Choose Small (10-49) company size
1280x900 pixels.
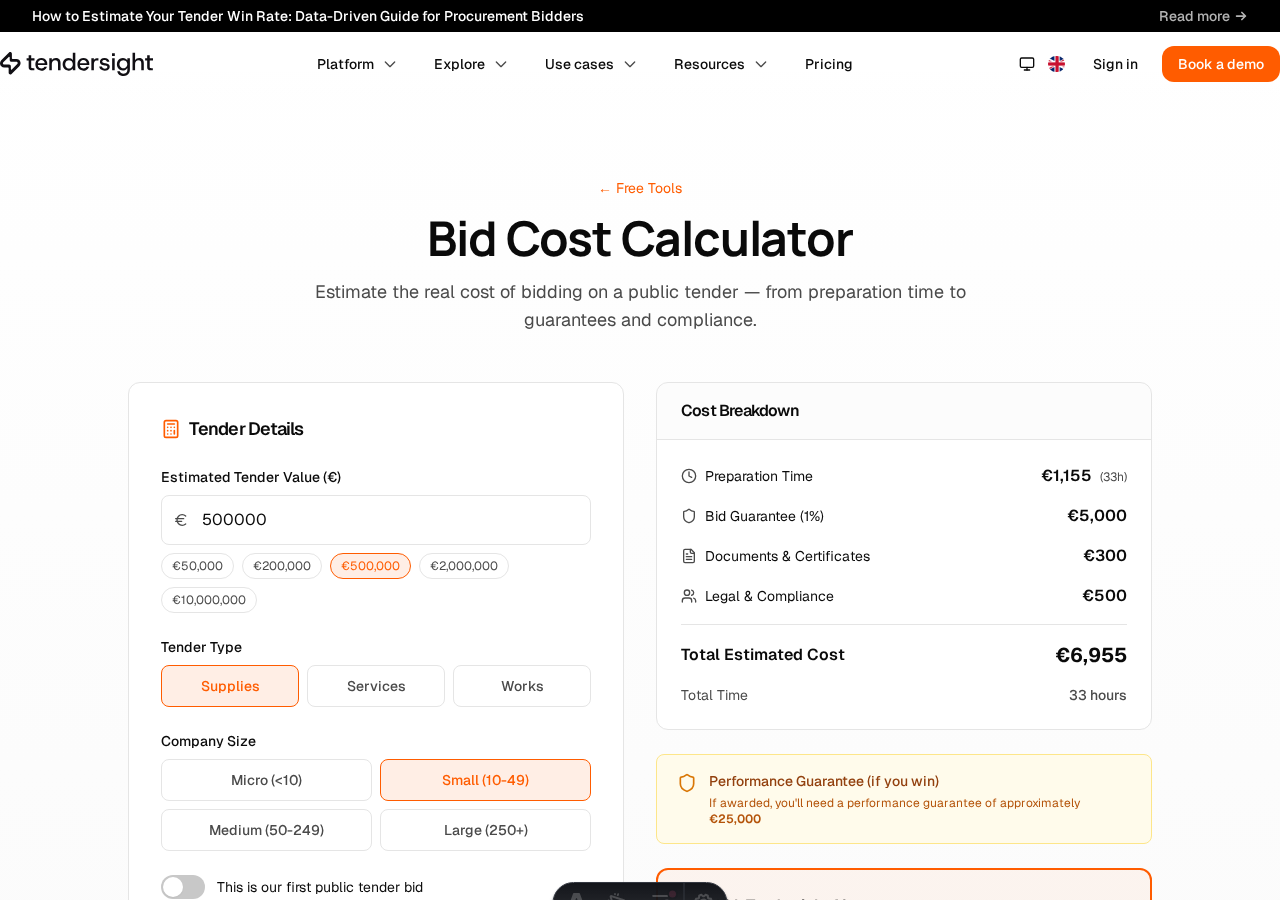pyautogui.click(x=485, y=780)
